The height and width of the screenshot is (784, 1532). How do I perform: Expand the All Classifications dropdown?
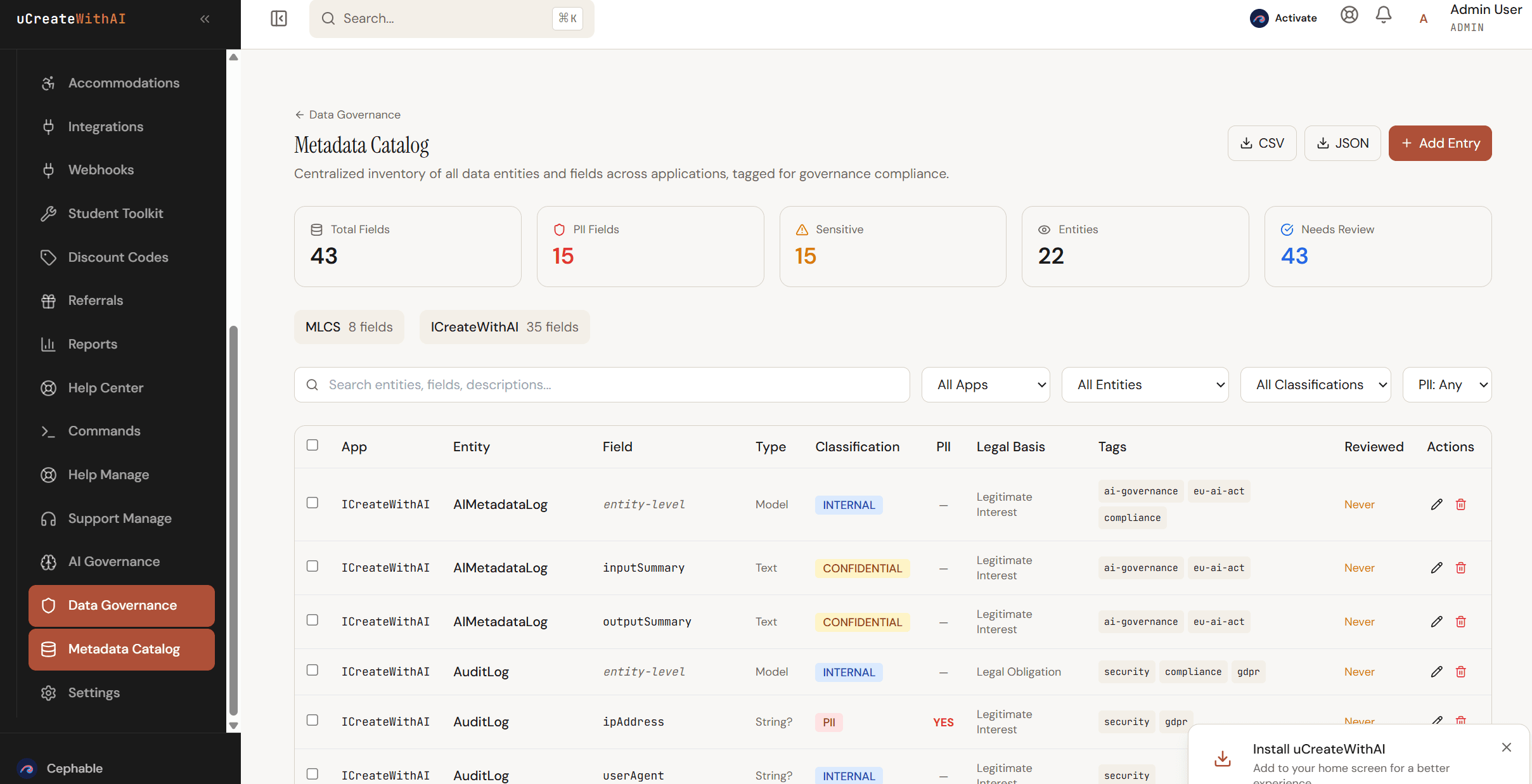(1315, 385)
